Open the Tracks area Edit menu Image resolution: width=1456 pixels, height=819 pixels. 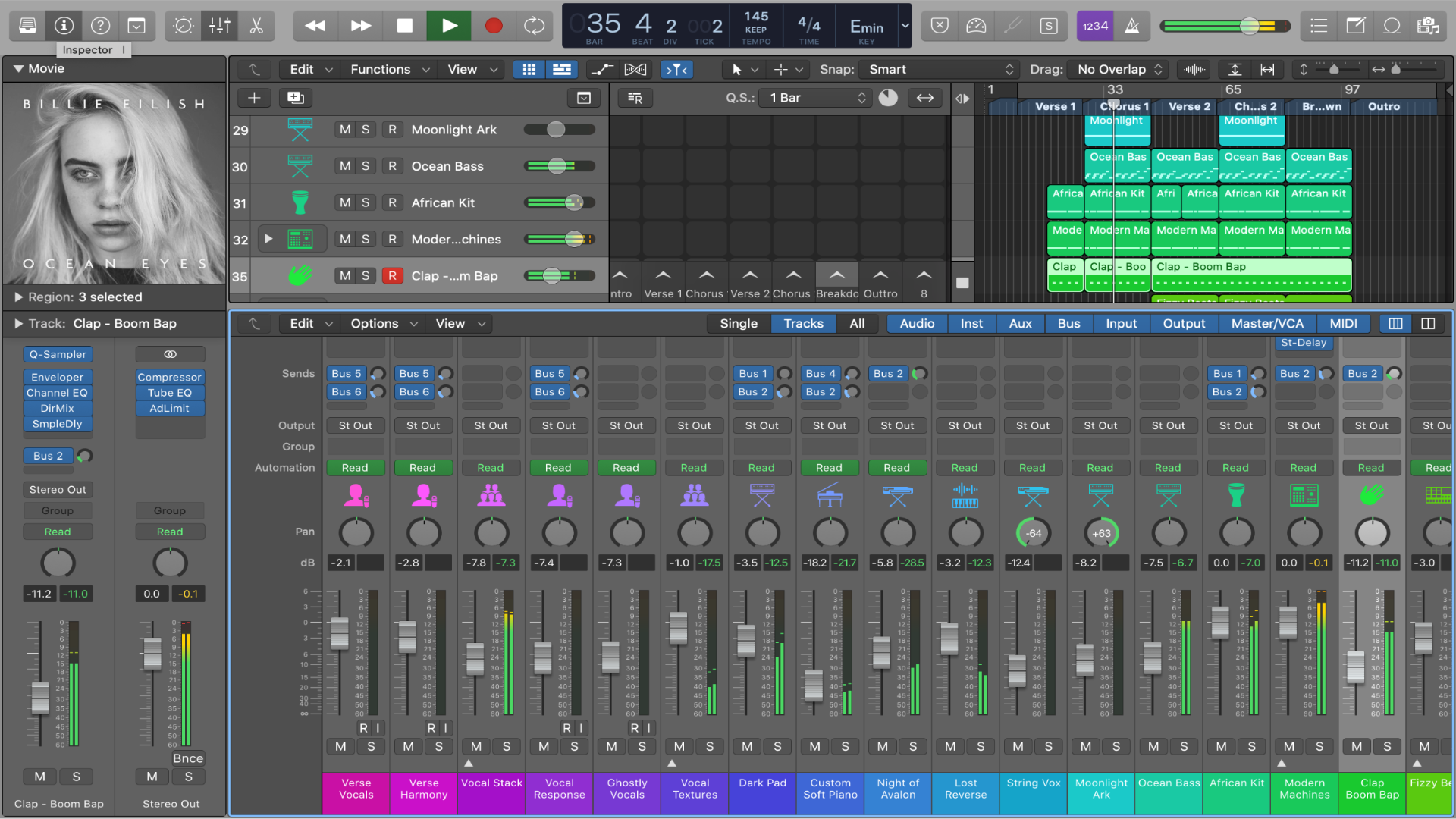[311, 70]
